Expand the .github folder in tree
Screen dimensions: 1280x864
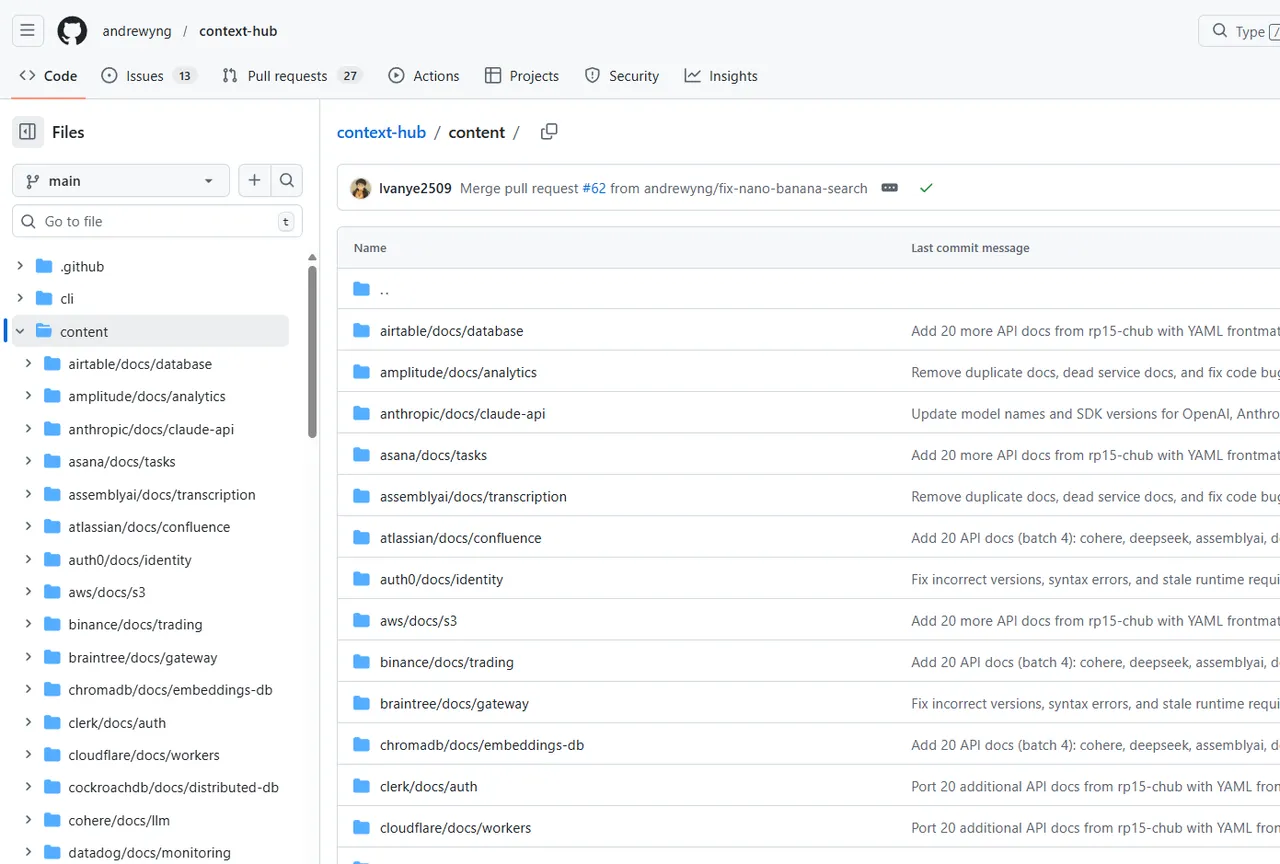(20, 266)
